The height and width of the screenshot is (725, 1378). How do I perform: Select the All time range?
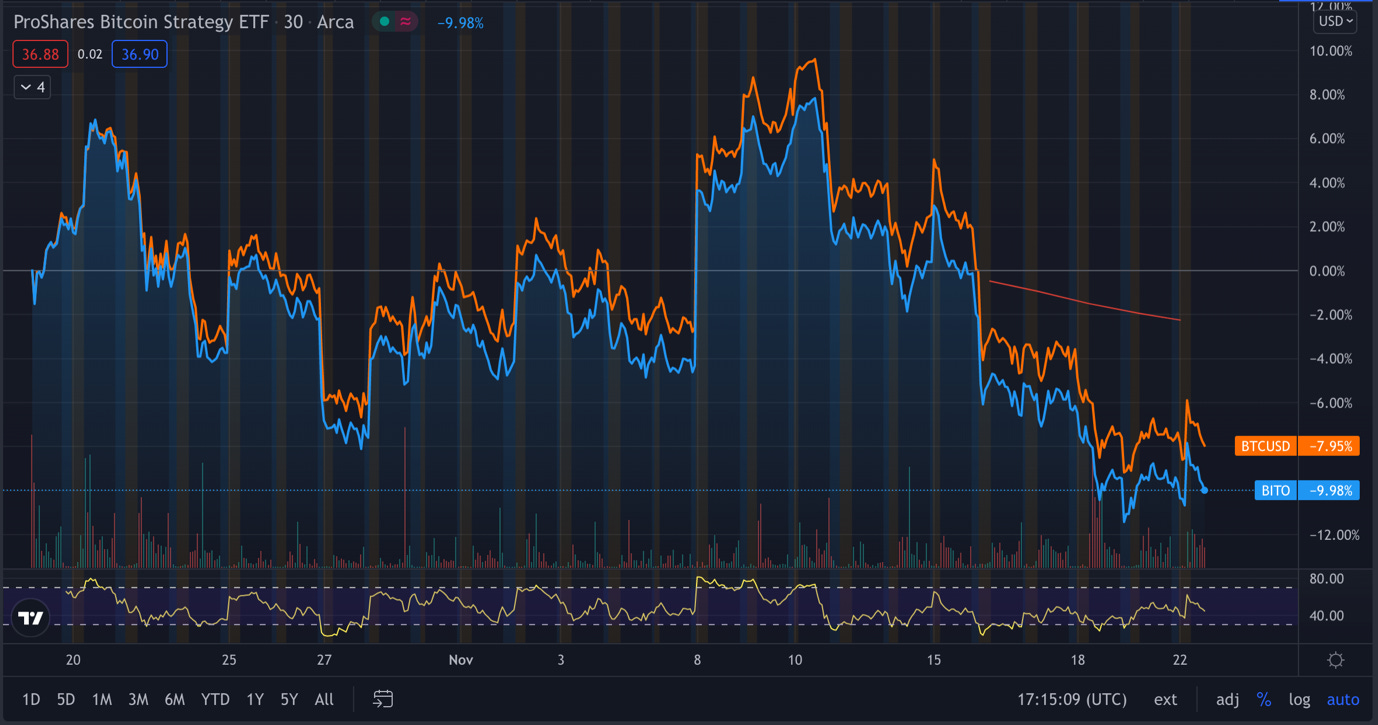(x=324, y=699)
